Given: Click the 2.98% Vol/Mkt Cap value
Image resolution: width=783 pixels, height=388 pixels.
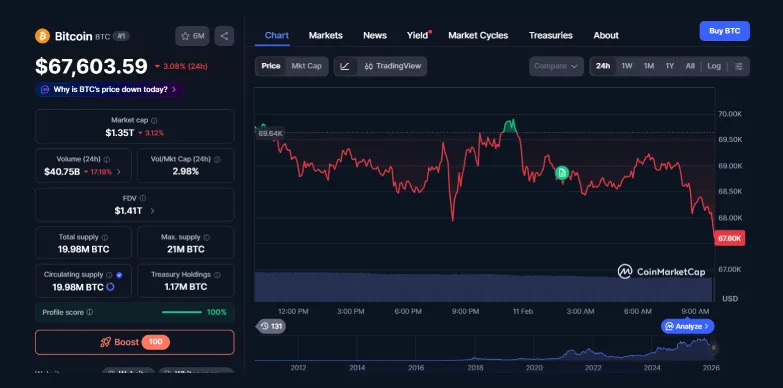Looking at the screenshot, I should coord(186,172).
